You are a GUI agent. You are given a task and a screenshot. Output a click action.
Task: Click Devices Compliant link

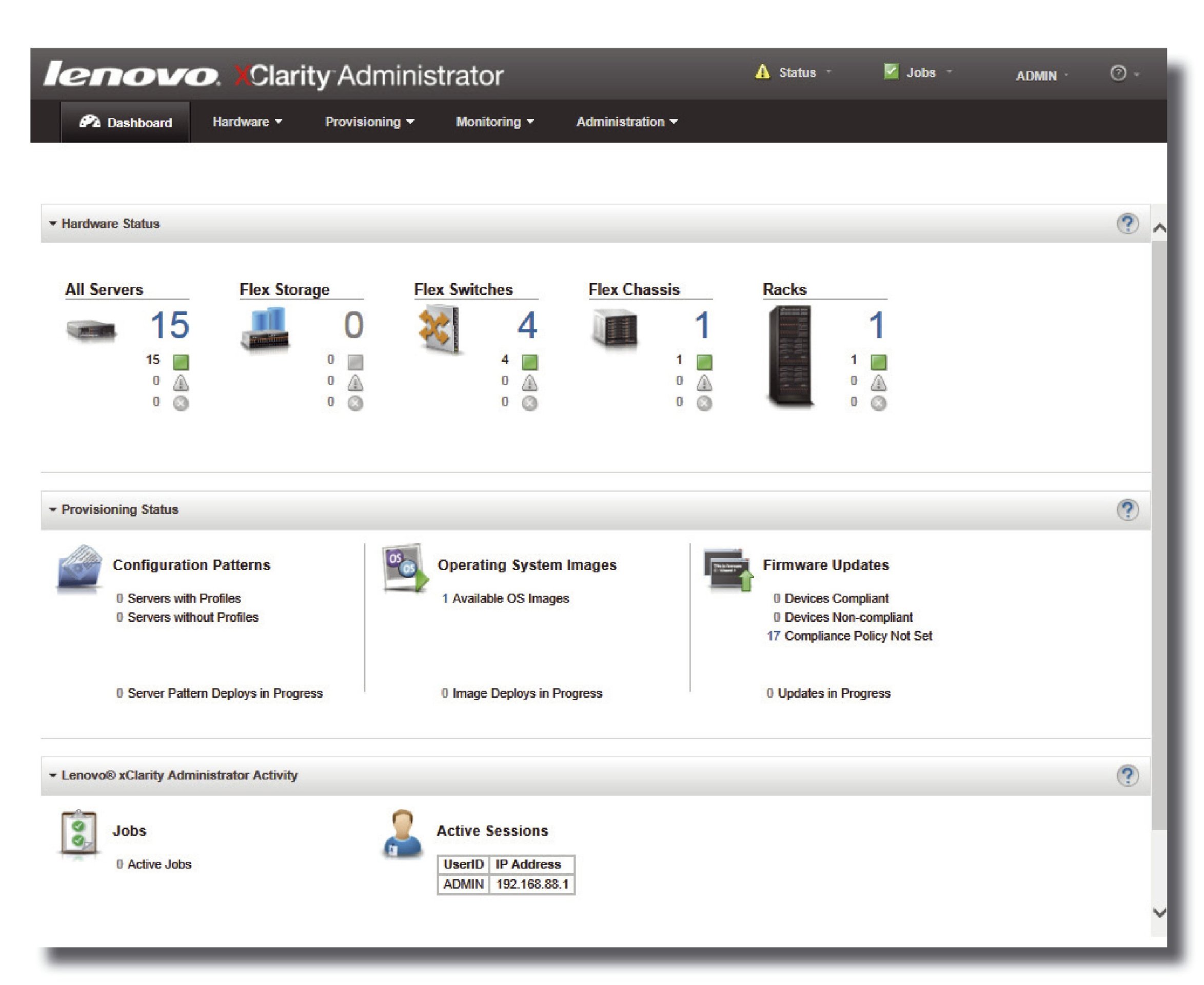(x=831, y=599)
